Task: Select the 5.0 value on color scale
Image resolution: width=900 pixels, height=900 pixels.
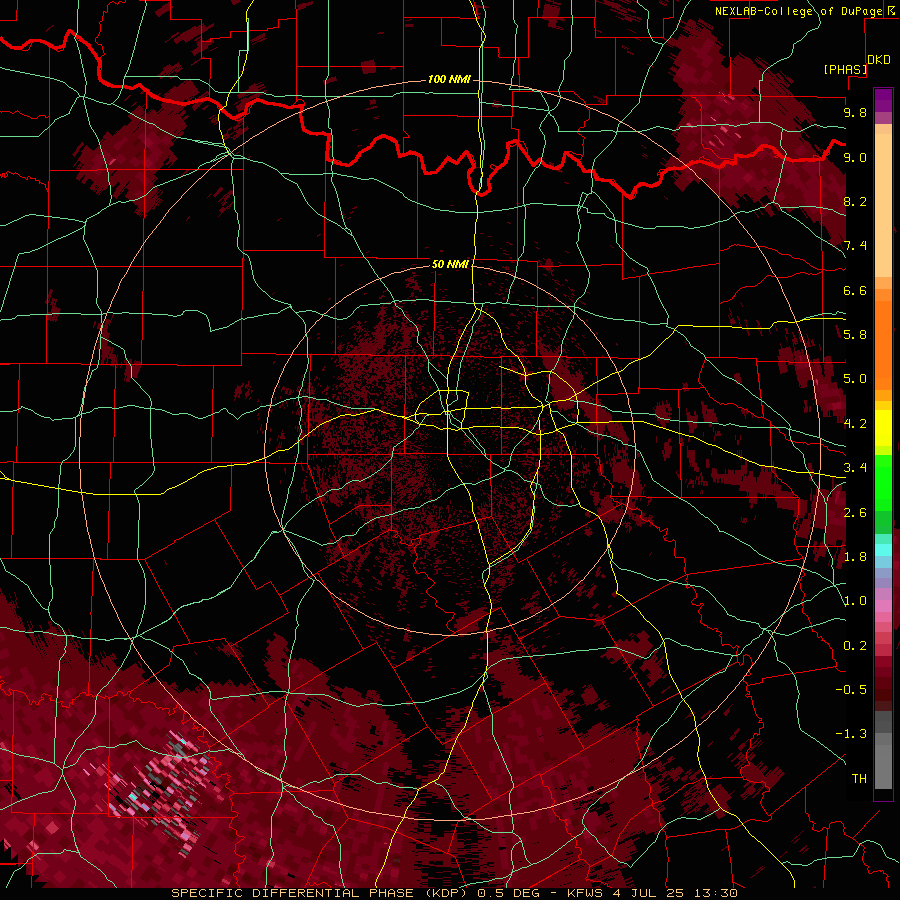Action: pos(855,379)
